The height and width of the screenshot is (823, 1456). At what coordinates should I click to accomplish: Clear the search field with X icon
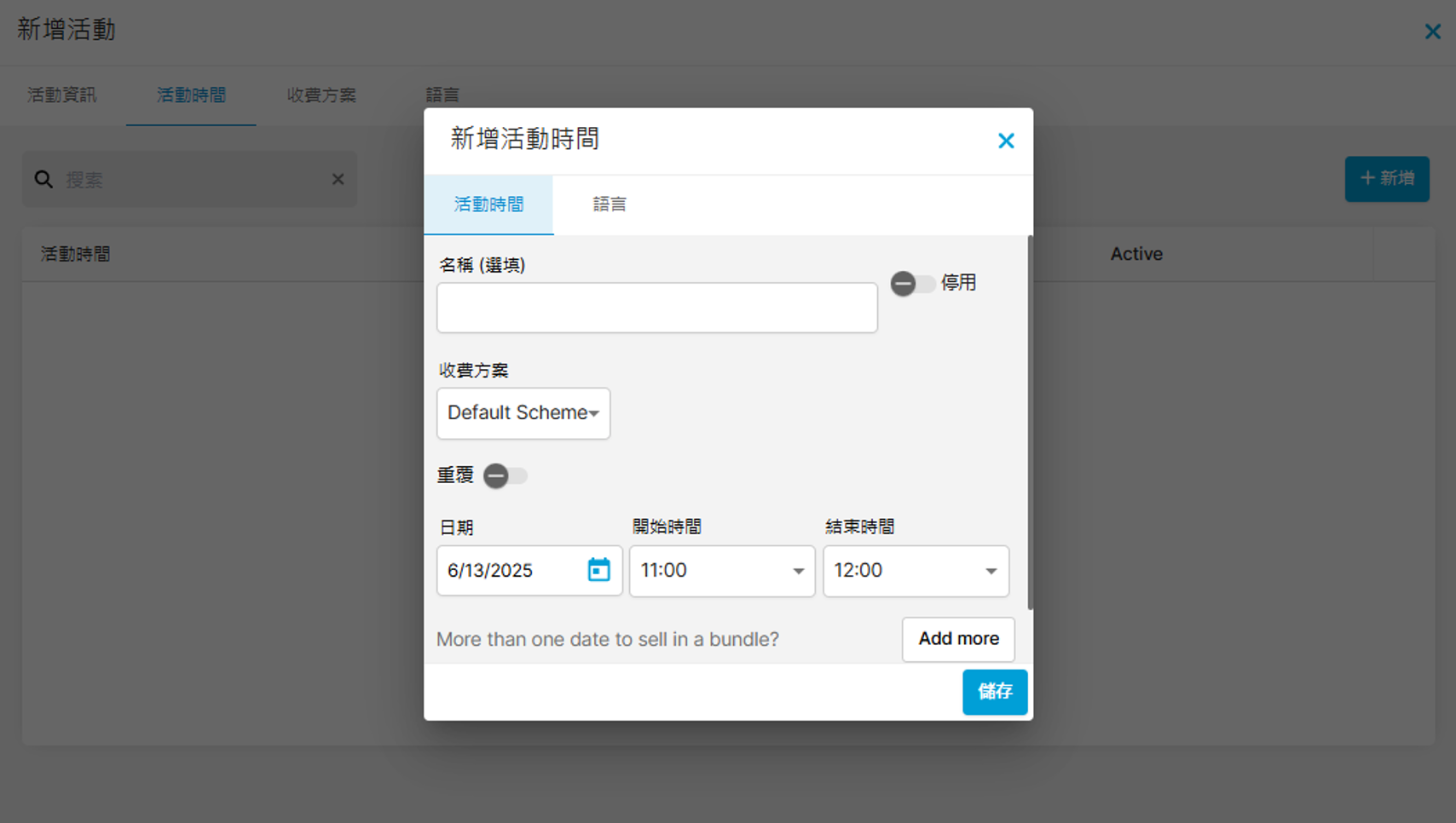pos(338,179)
